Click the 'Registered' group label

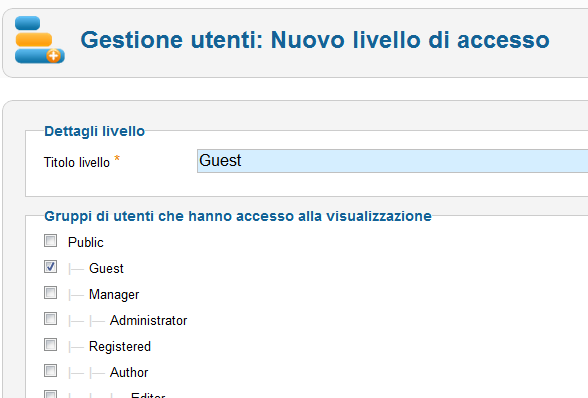120,346
